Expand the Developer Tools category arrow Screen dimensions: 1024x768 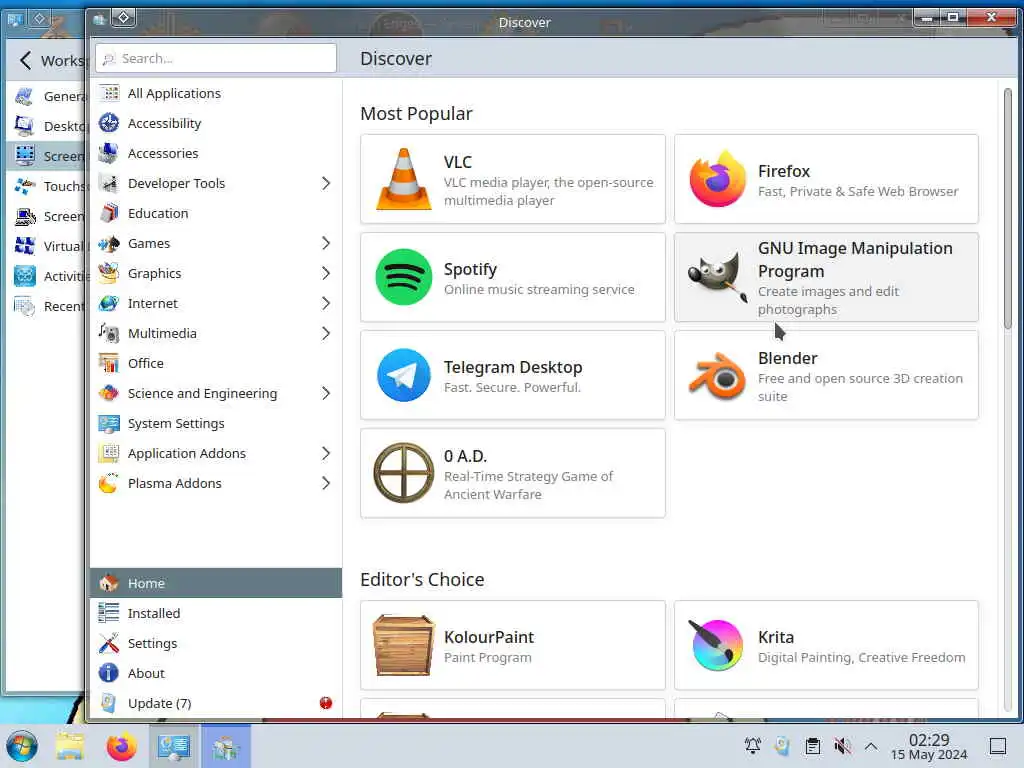click(326, 184)
